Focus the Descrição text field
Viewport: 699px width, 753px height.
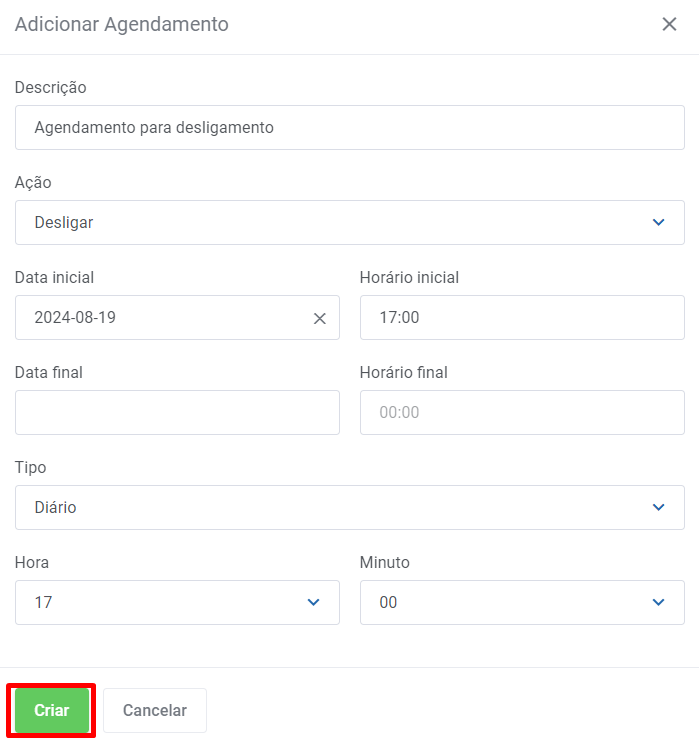[349, 128]
